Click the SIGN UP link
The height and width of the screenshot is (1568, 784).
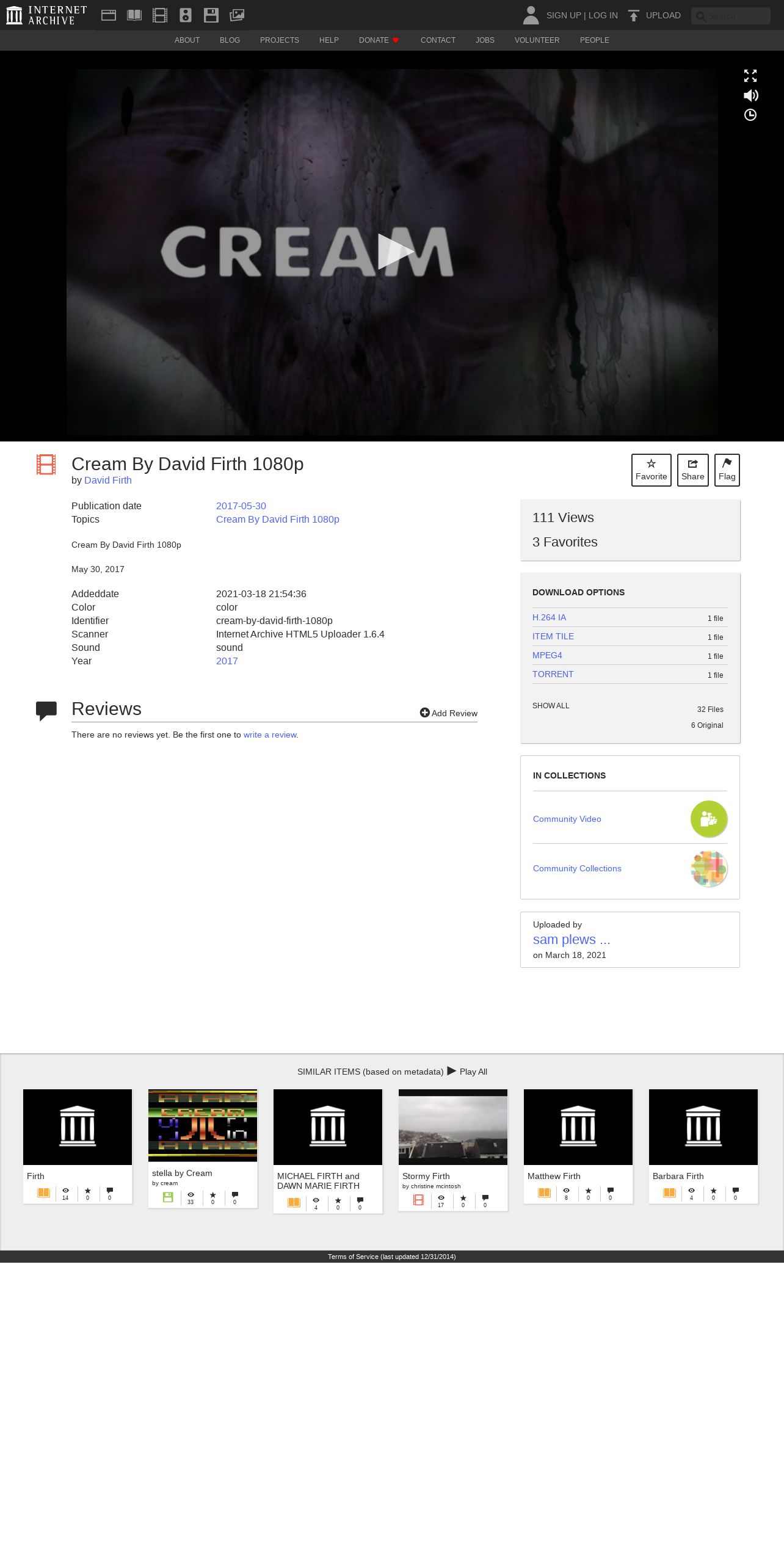[x=564, y=15]
